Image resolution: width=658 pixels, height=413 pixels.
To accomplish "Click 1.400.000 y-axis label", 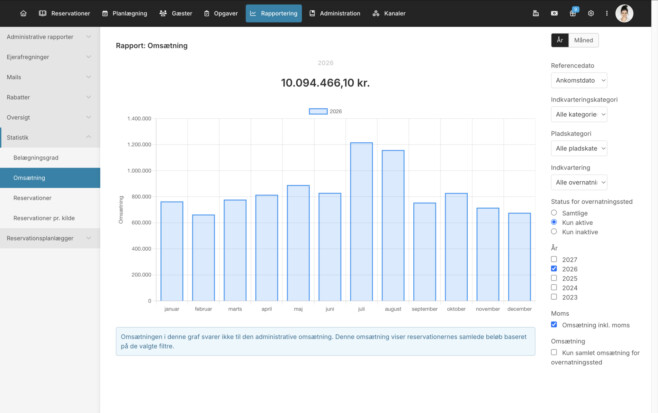I will [139, 119].
